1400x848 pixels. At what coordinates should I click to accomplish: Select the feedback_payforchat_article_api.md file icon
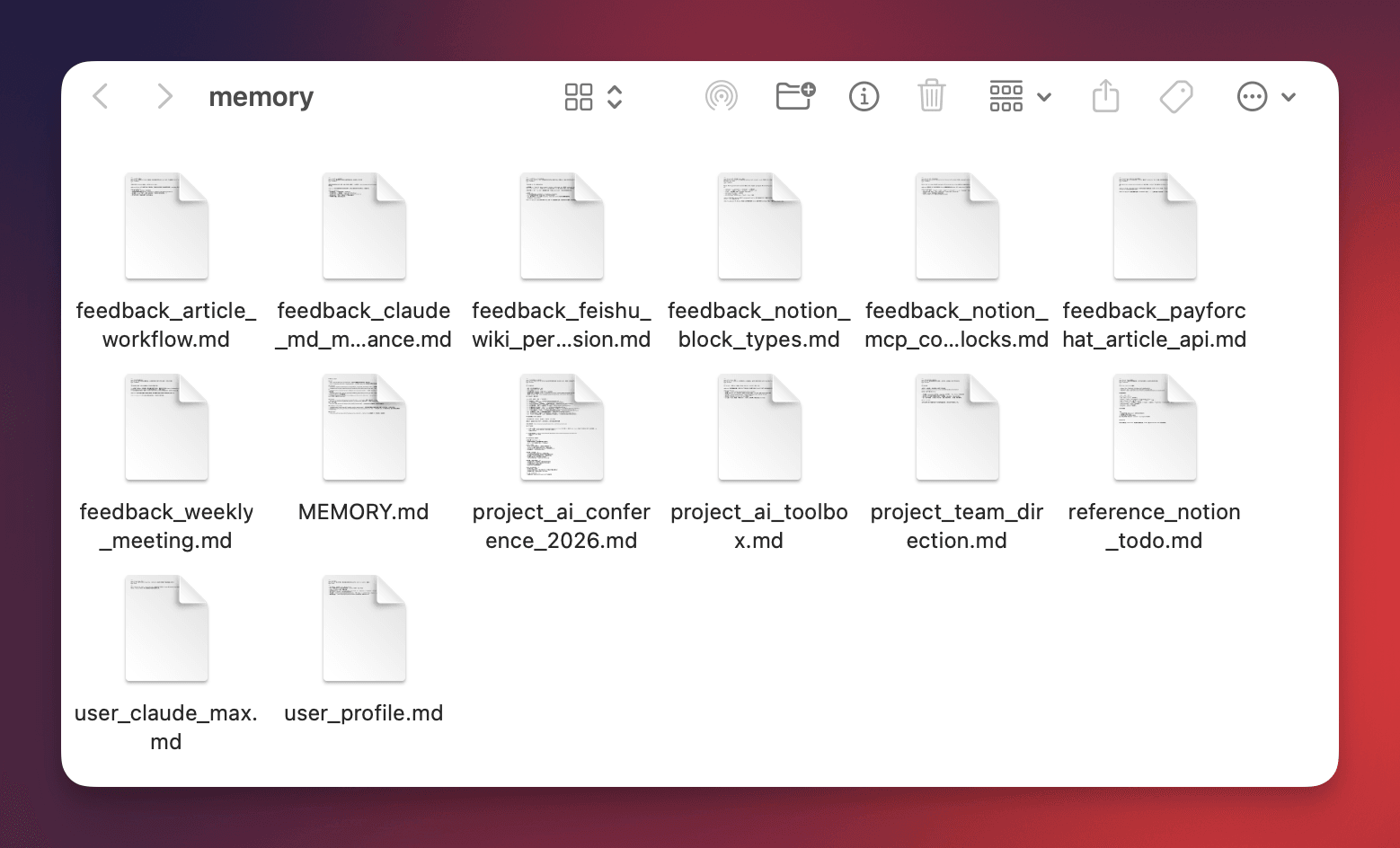coord(1155,225)
